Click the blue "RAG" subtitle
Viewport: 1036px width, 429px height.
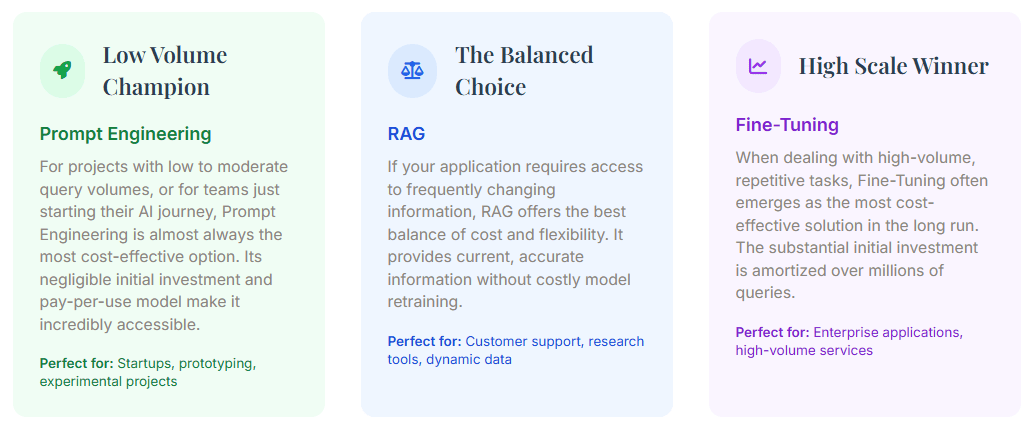click(x=406, y=134)
